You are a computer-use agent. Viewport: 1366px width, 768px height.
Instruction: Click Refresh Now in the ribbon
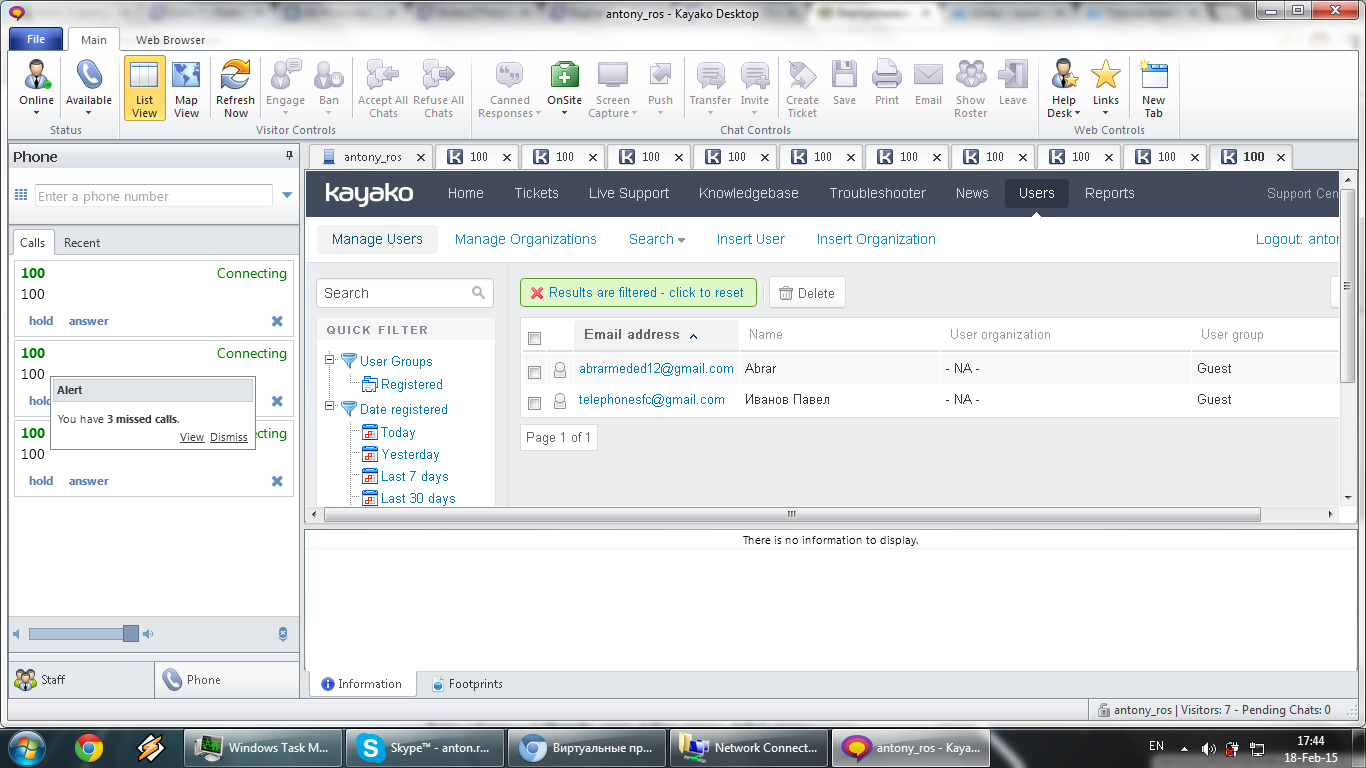pyautogui.click(x=236, y=88)
